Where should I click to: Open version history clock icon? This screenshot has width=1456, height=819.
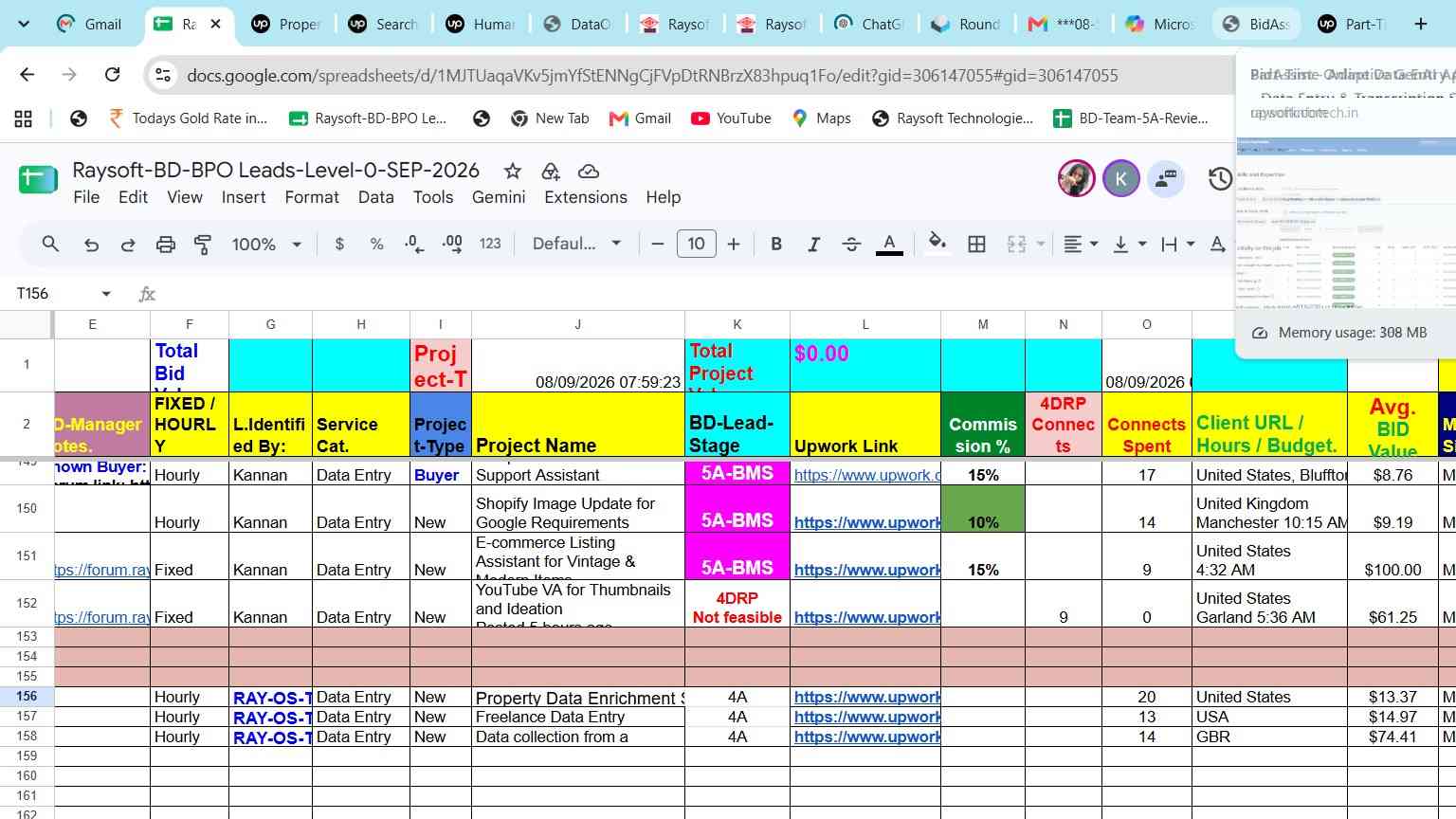[1220, 178]
